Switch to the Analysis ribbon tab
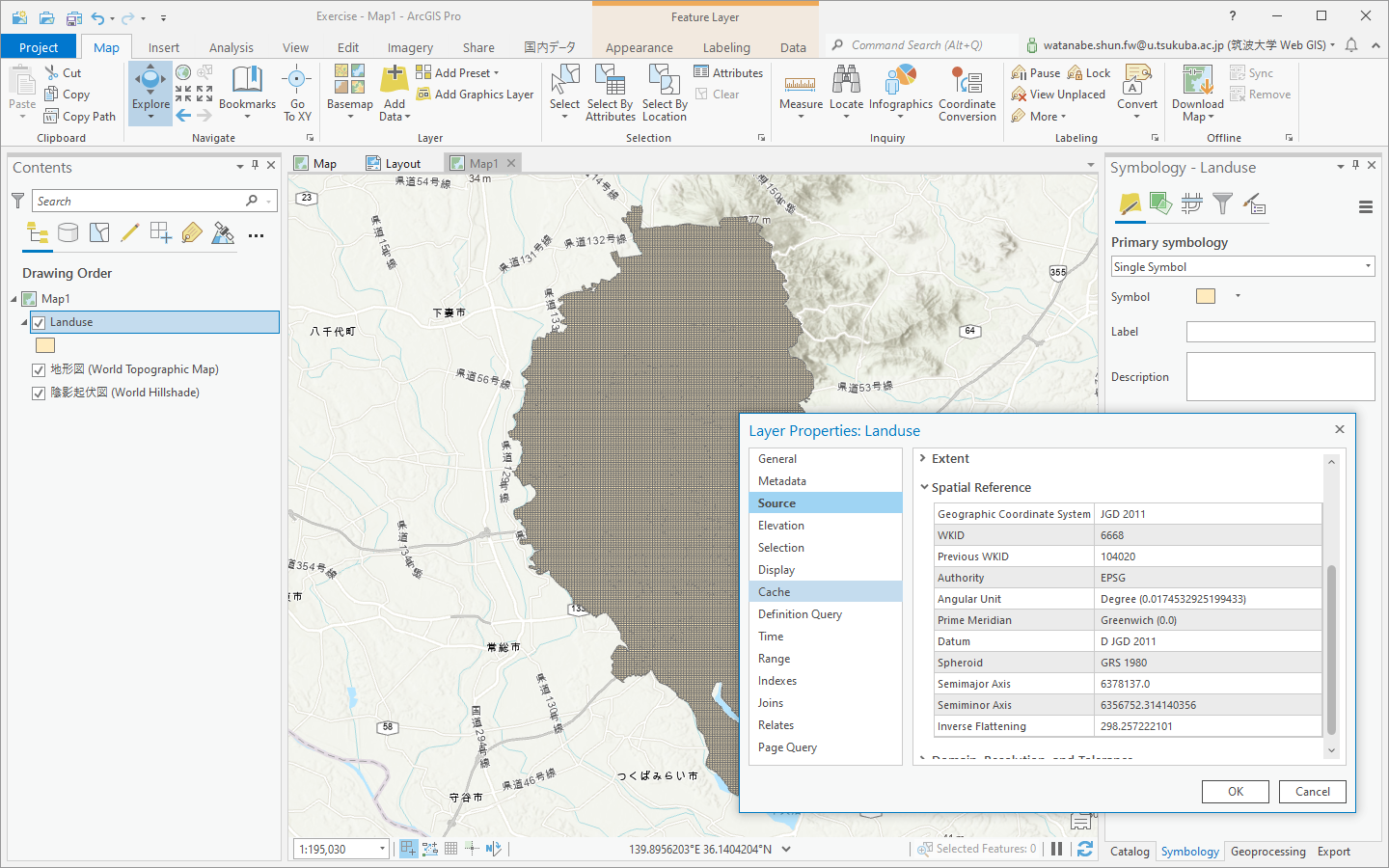This screenshot has height=868, width=1389. (x=231, y=47)
